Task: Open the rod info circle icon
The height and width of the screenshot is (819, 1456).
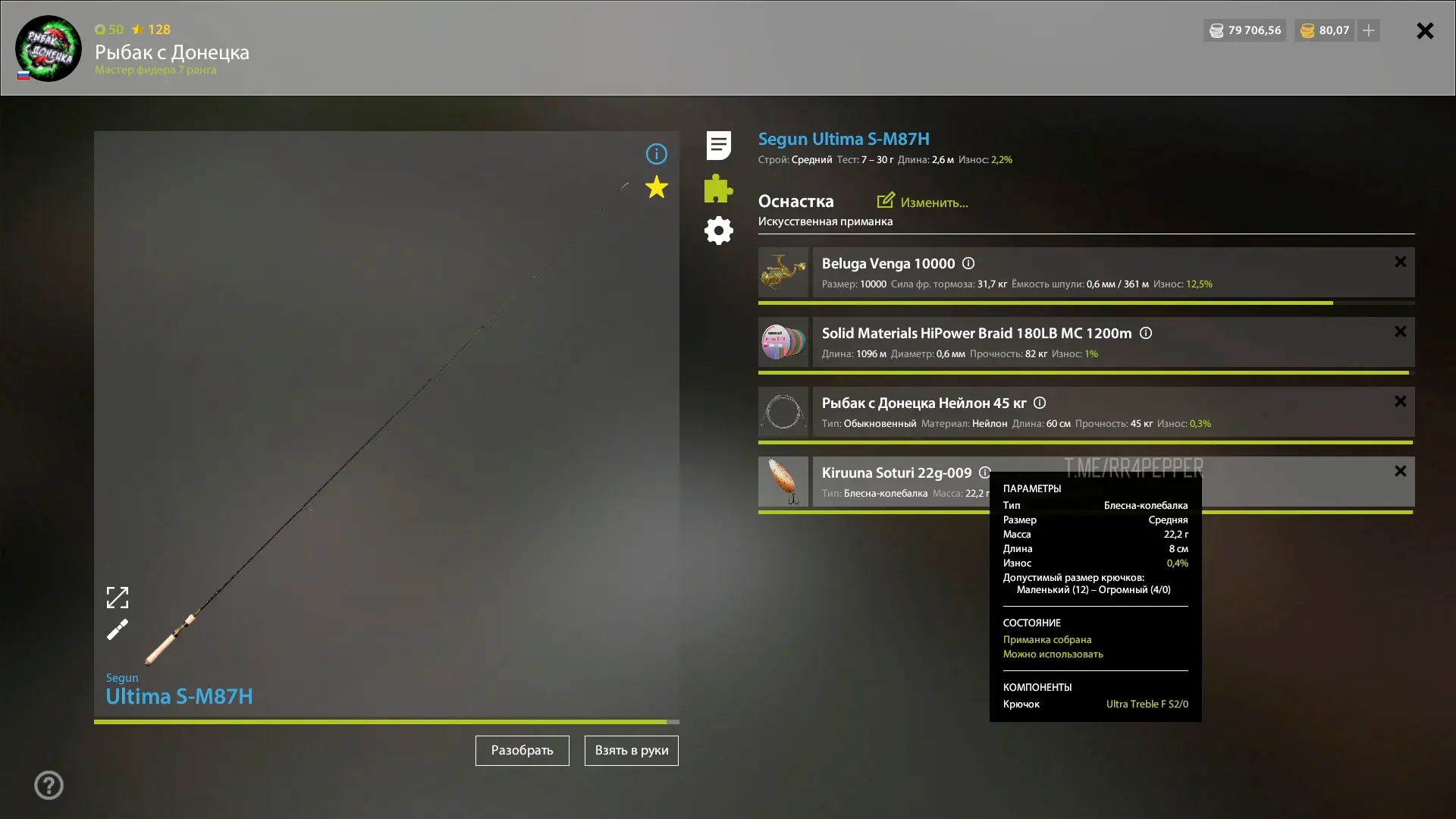Action: [x=656, y=154]
